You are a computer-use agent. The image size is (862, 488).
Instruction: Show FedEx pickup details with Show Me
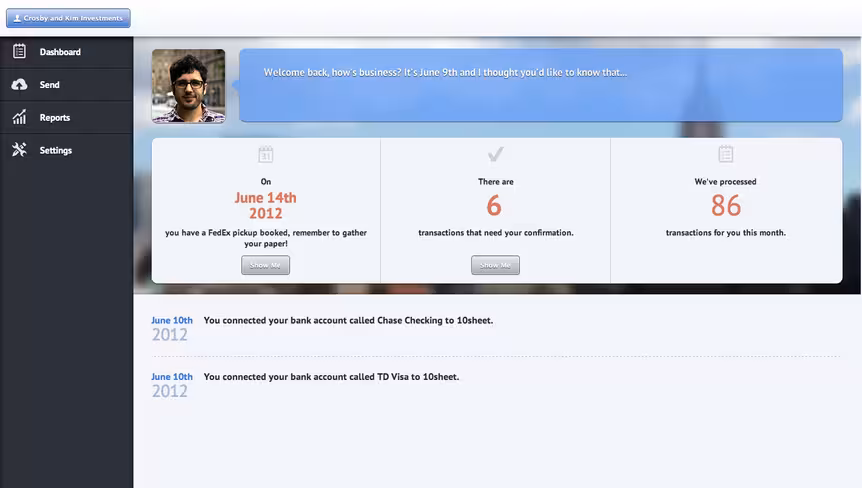266,265
